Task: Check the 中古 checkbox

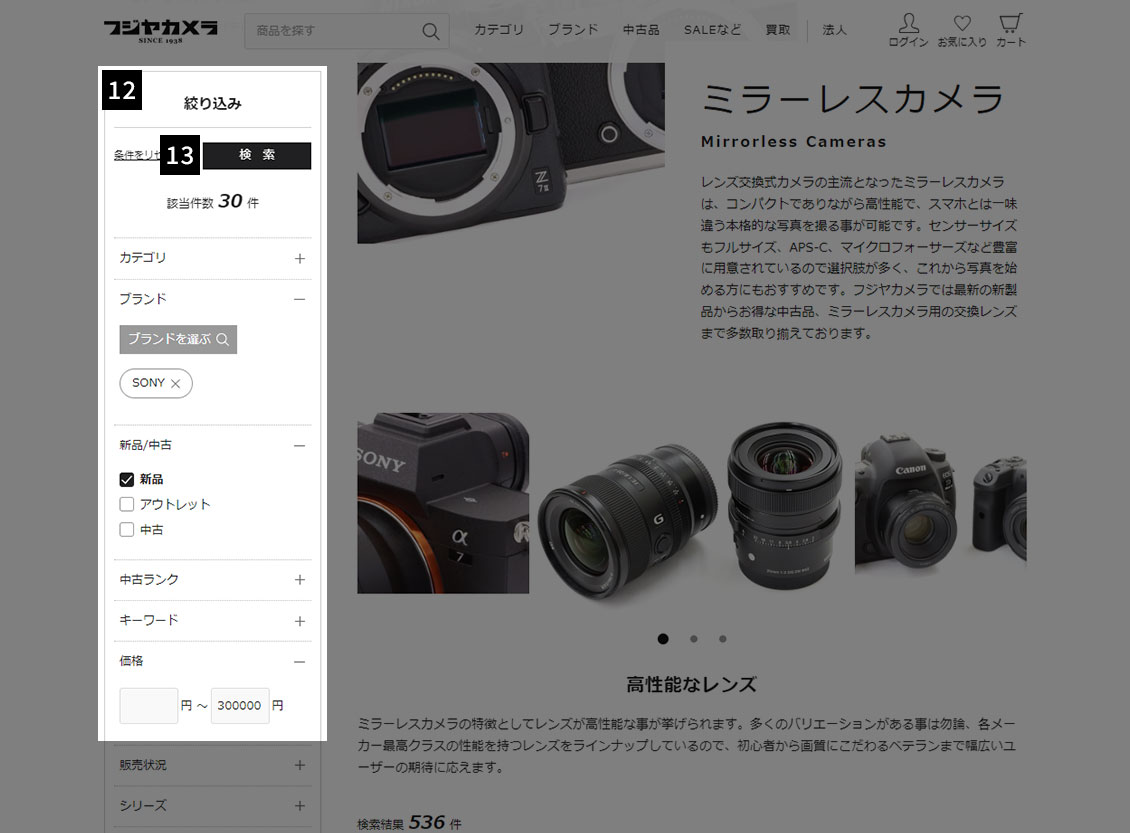Action: (127, 530)
